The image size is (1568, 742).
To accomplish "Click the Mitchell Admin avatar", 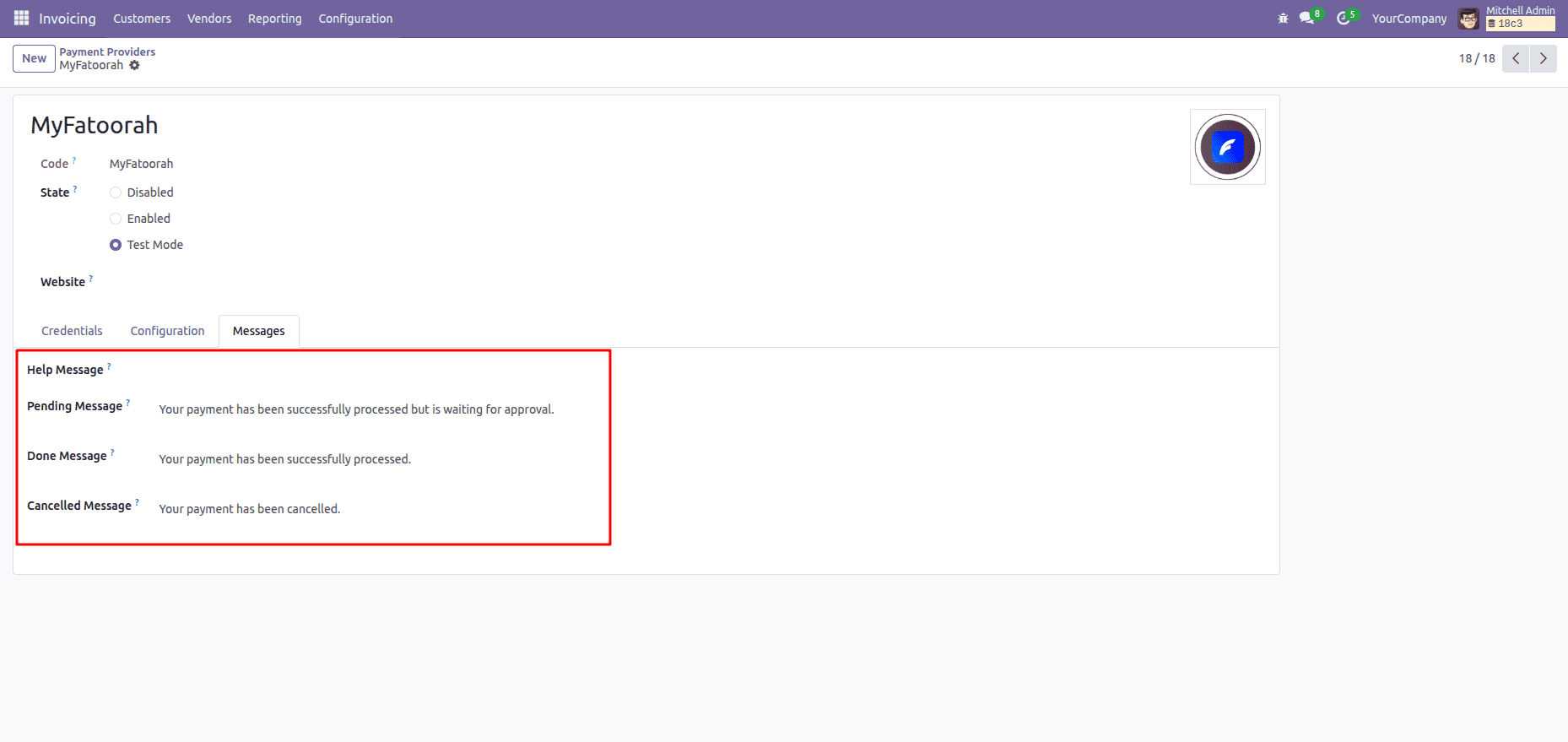I will 1468,19.
